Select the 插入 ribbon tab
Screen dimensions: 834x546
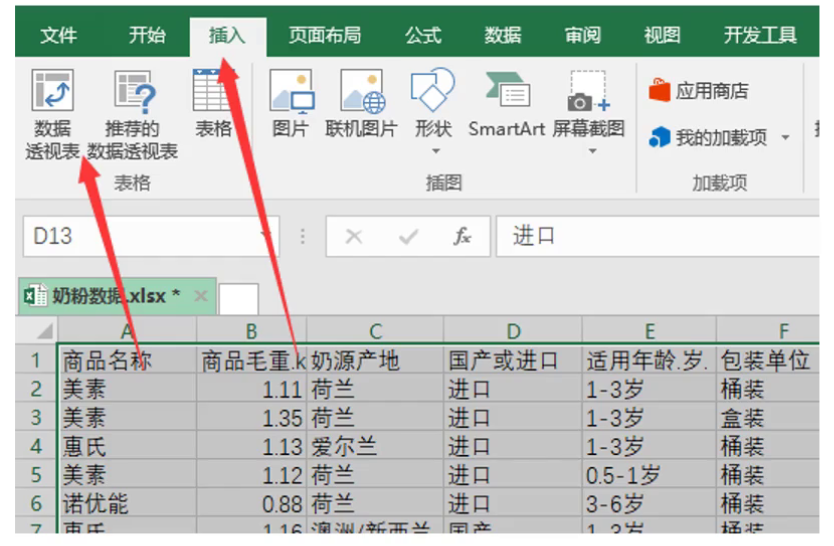(228, 36)
